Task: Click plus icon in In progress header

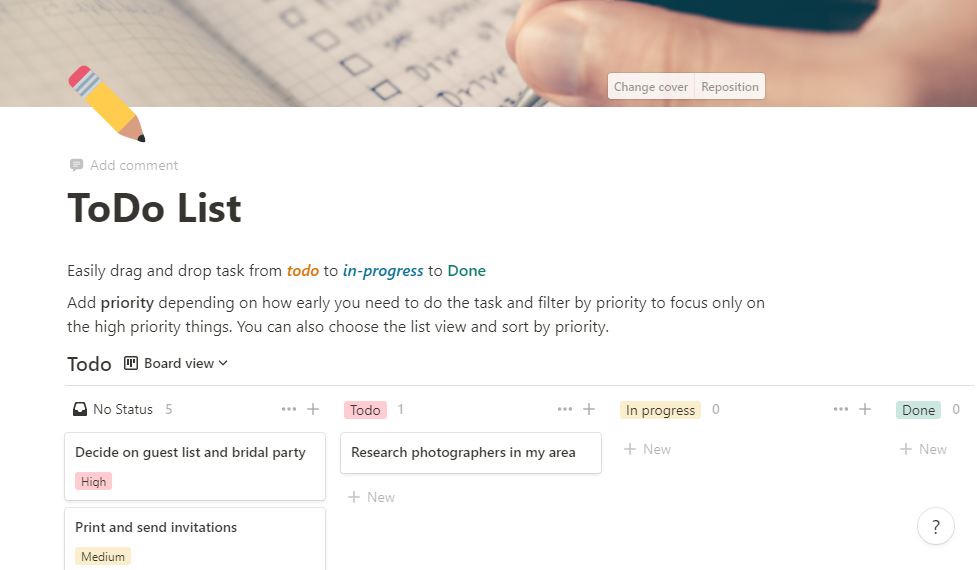Action: coord(865,409)
